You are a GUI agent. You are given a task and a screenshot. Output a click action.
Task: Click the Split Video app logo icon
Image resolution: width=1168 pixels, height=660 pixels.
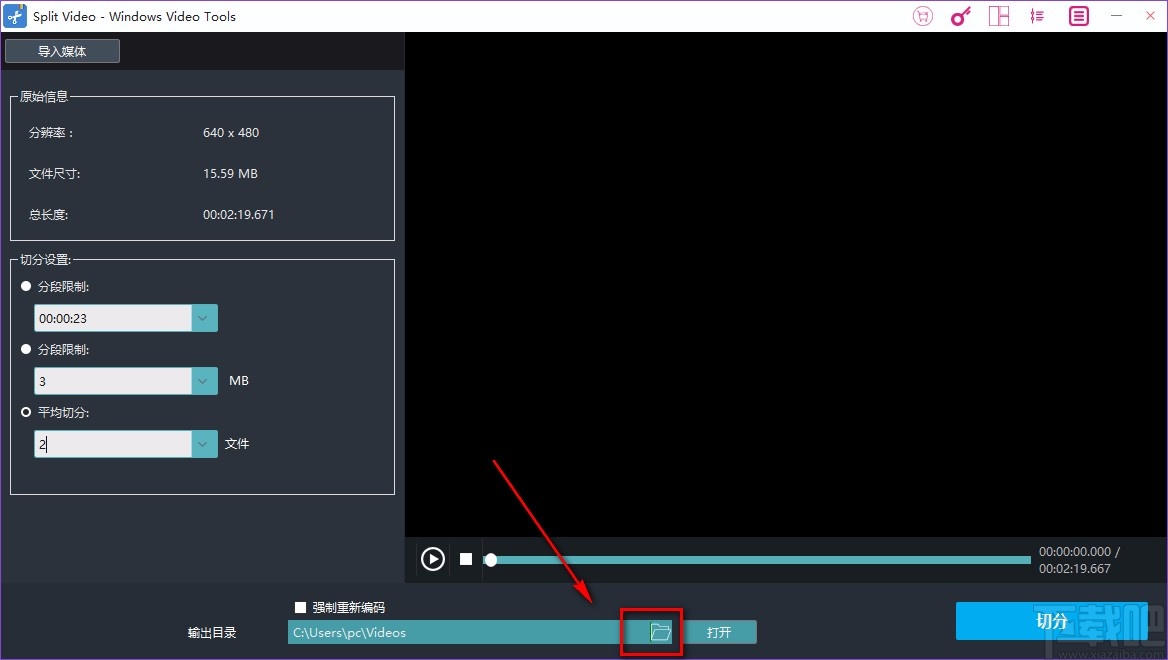[x=14, y=16]
